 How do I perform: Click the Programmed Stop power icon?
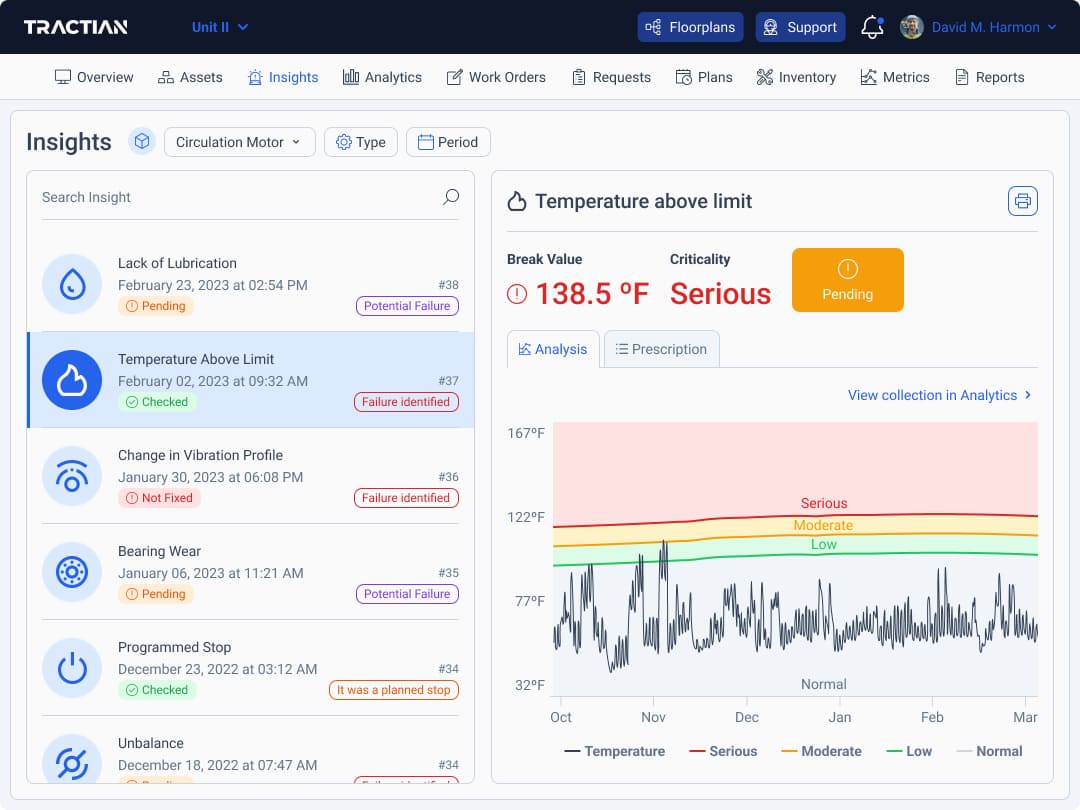point(72,668)
